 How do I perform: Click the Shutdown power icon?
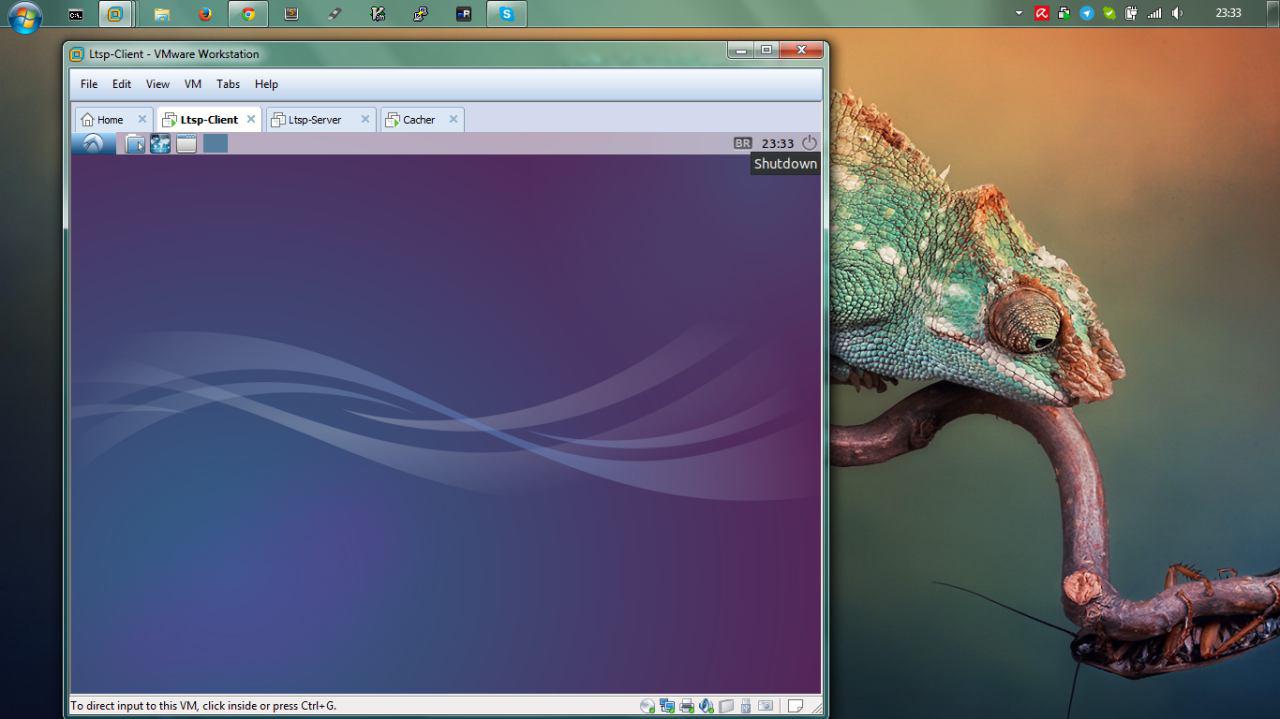[810, 143]
